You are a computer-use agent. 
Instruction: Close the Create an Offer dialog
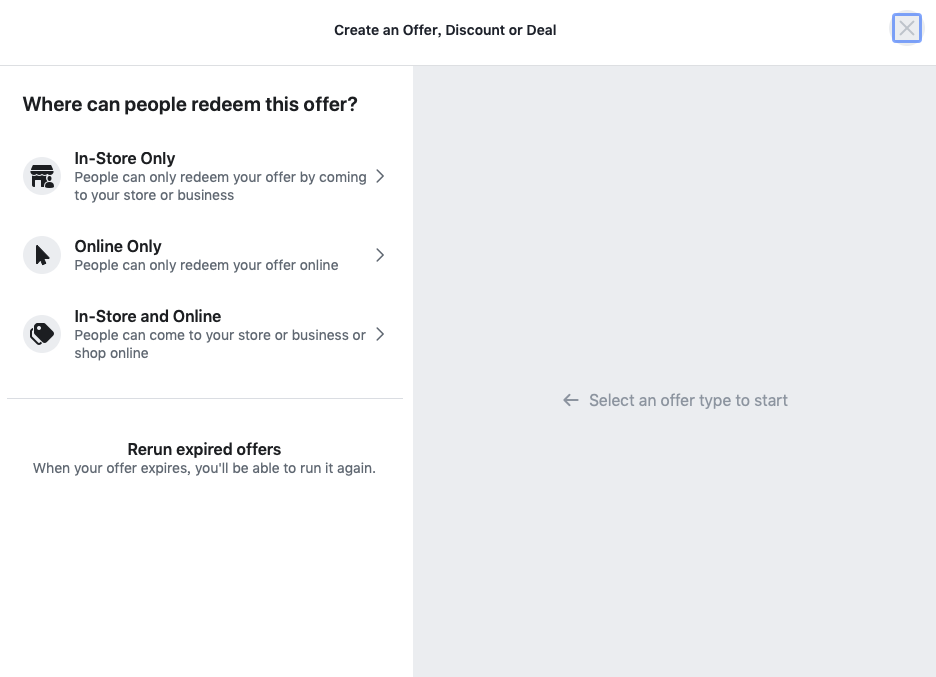pyautogui.click(x=907, y=29)
